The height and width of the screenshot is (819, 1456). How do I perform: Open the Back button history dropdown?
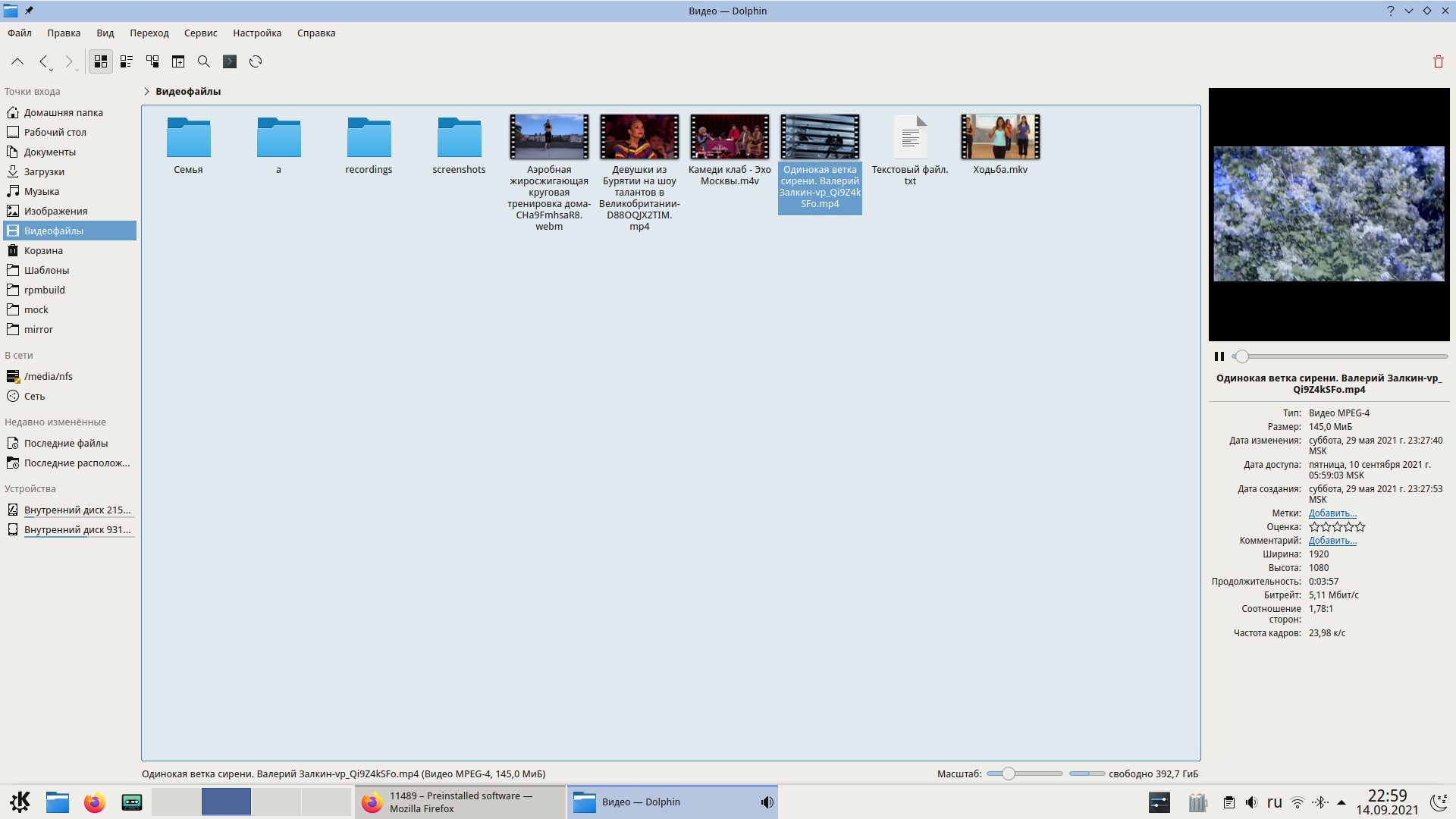click(x=51, y=70)
